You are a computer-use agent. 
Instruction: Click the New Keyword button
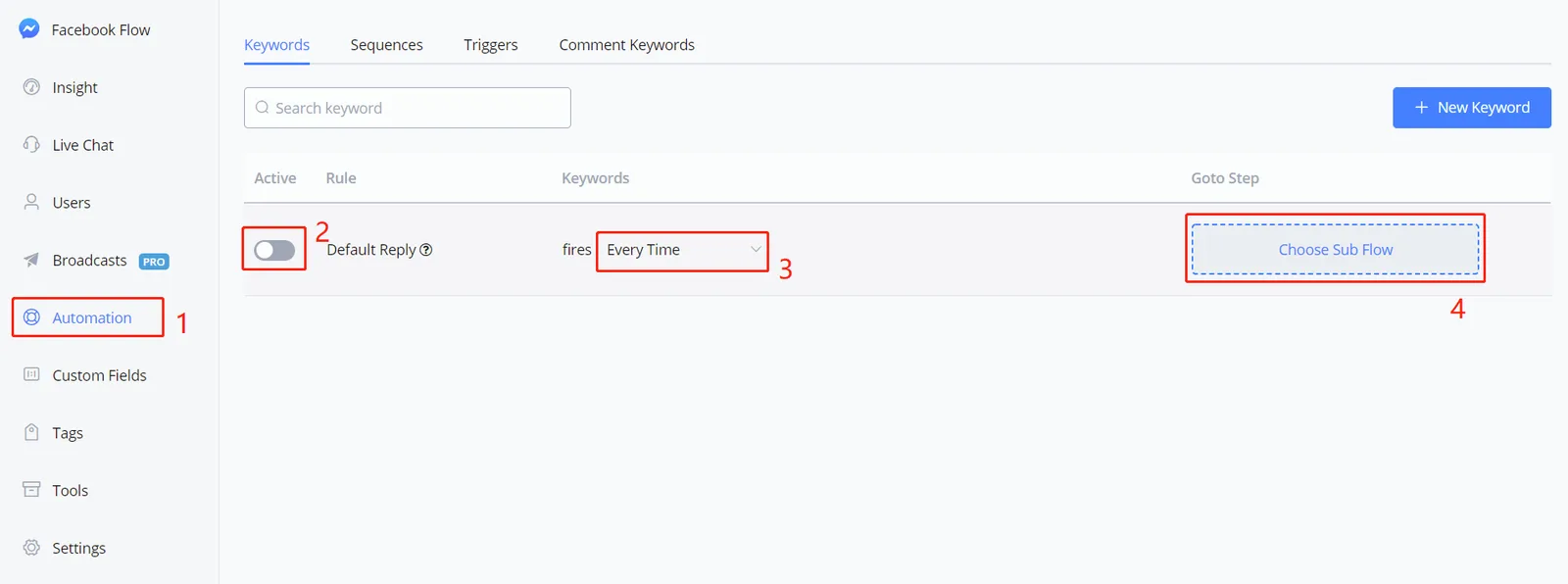tap(1472, 108)
